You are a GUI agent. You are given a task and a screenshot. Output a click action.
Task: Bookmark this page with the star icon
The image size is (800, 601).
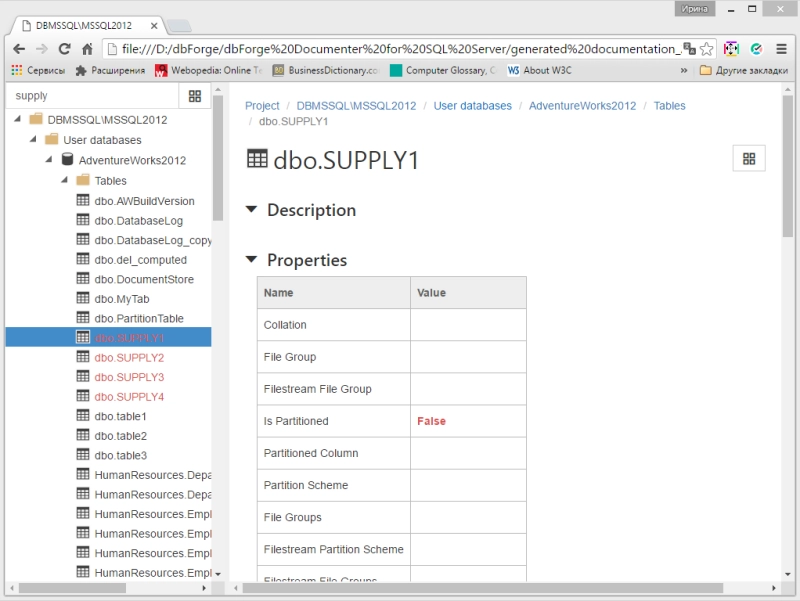(x=707, y=49)
